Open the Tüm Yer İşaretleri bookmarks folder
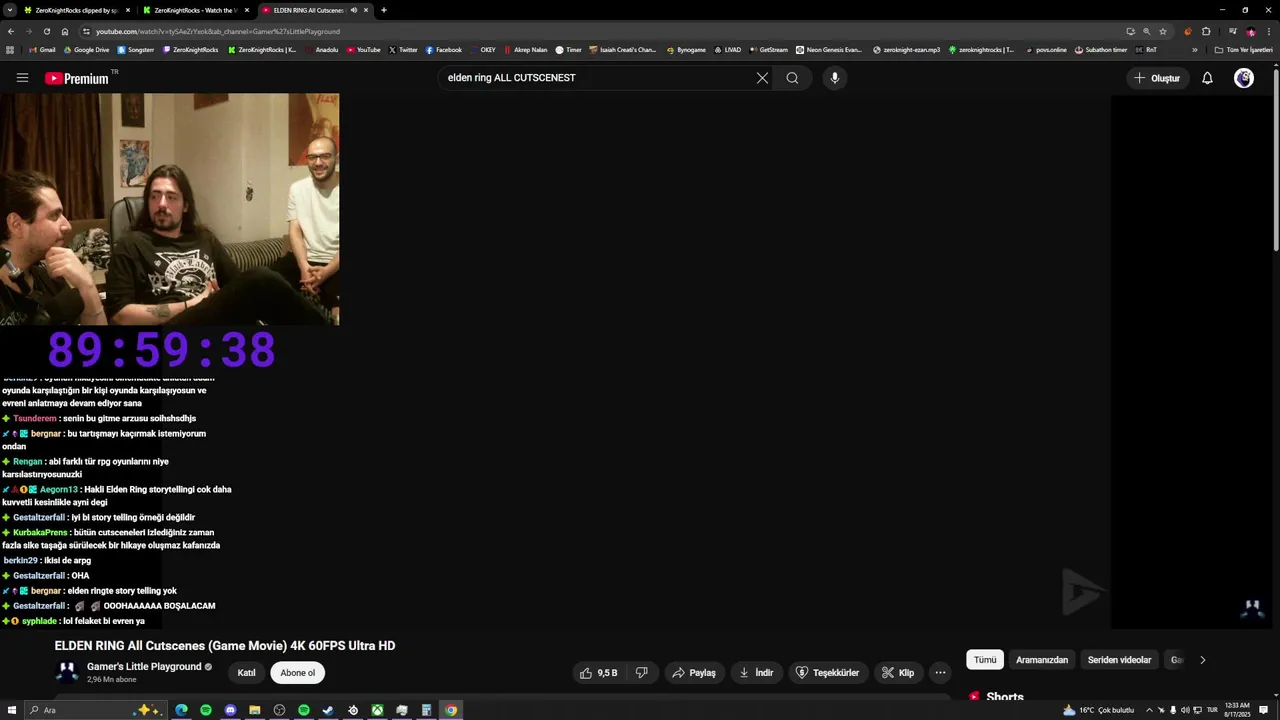Image resolution: width=1280 pixels, height=720 pixels. point(1244,49)
